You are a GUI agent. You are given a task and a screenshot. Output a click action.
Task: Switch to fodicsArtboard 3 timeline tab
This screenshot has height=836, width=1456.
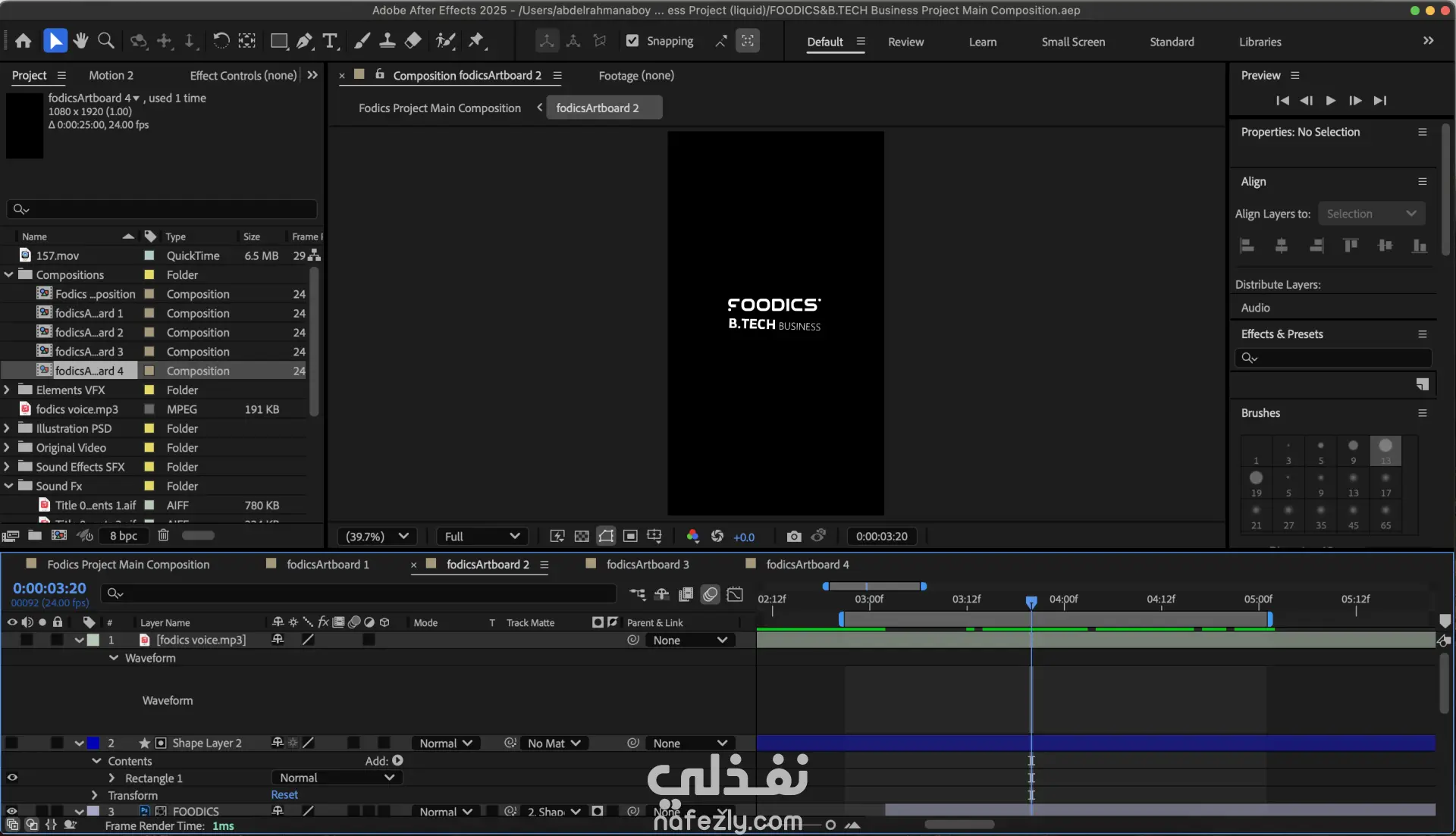click(x=647, y=565)
